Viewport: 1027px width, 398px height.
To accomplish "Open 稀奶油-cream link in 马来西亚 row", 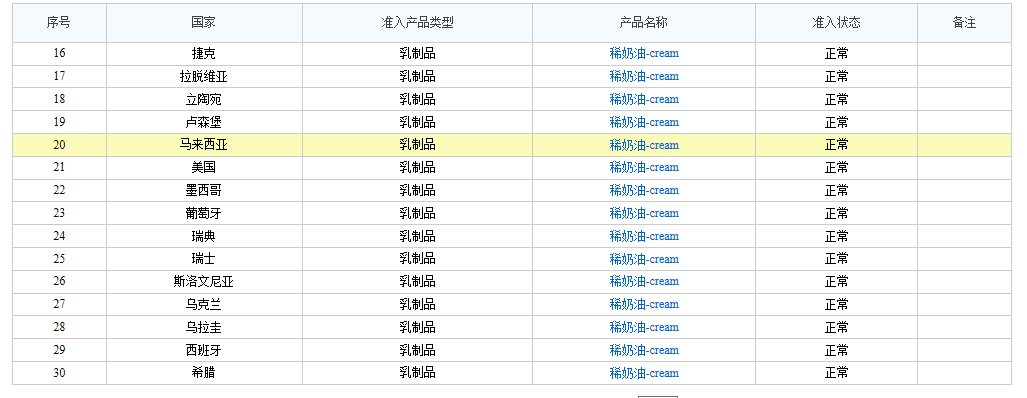I will 644,145.
